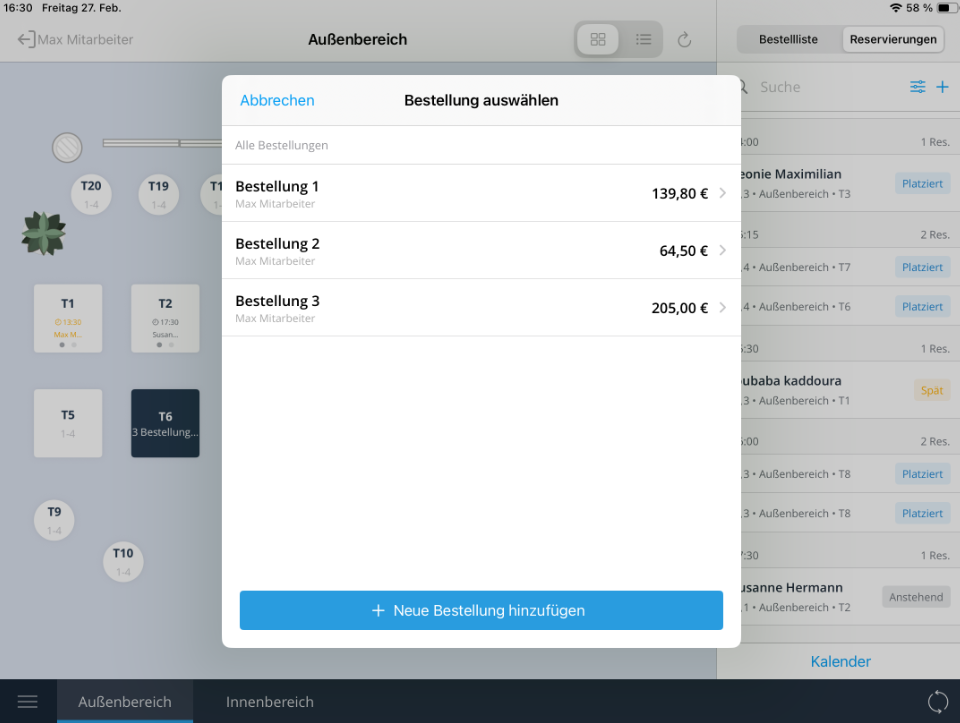Select Bestellung 1 order row

[481, 193]
